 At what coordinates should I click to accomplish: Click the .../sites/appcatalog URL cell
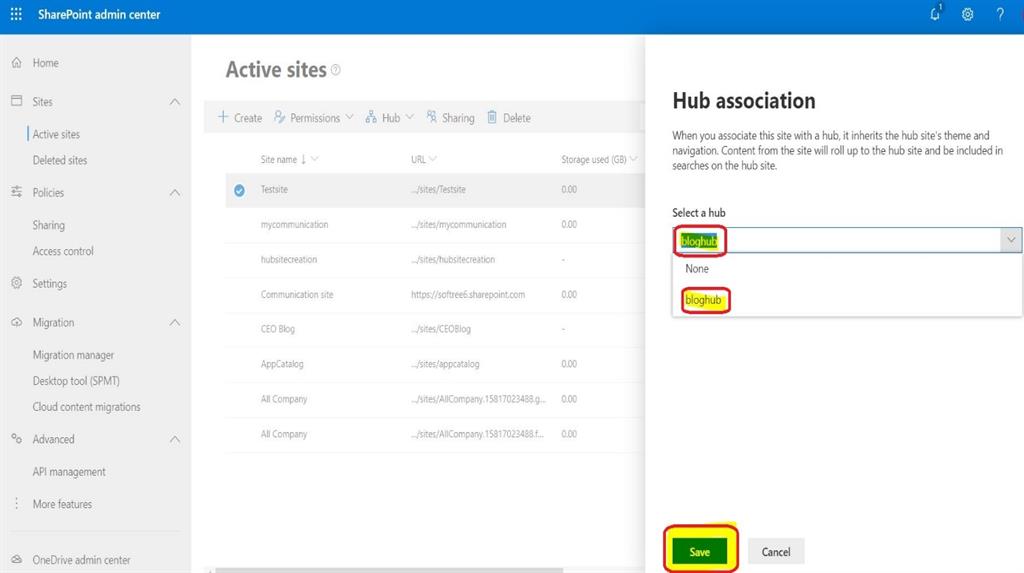tap(445, 364)
